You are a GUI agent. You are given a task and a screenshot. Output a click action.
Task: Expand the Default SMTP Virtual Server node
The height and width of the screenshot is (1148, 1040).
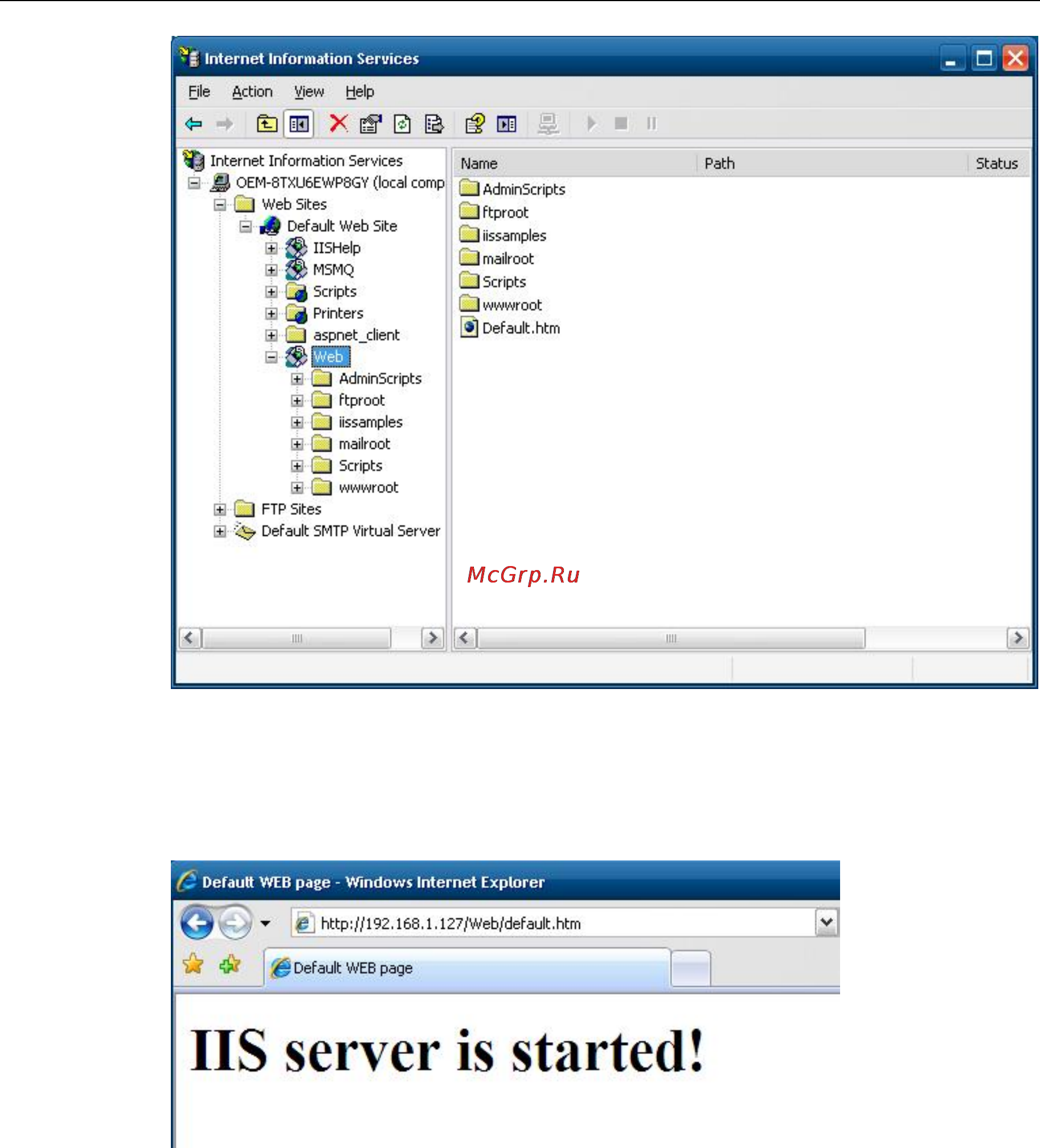point(220,532)
